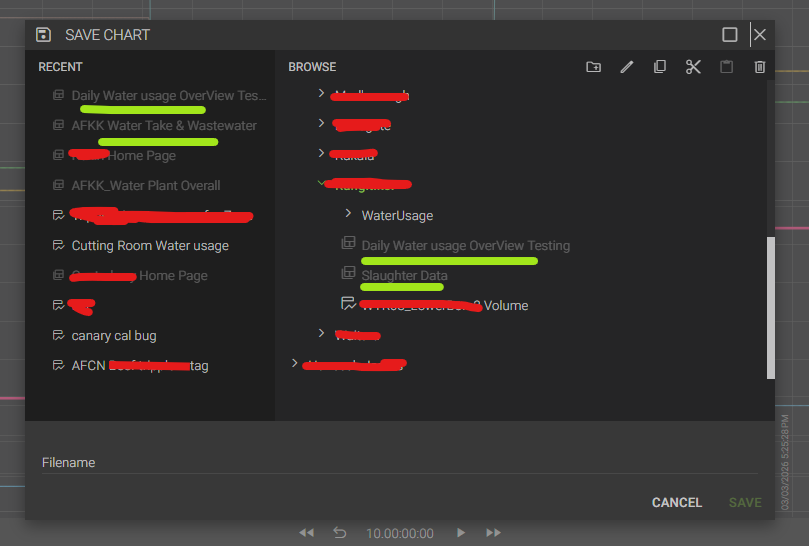Select recent AFCN item ending in tag
This screenshot has height=546, width=809.
pyautogui.click(x=140, y=365)
